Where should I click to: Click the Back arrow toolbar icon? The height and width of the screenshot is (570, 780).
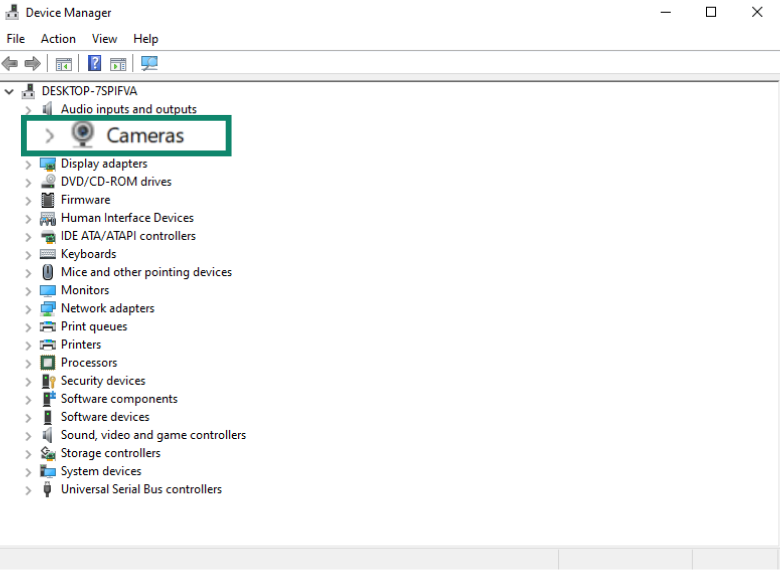10,64
